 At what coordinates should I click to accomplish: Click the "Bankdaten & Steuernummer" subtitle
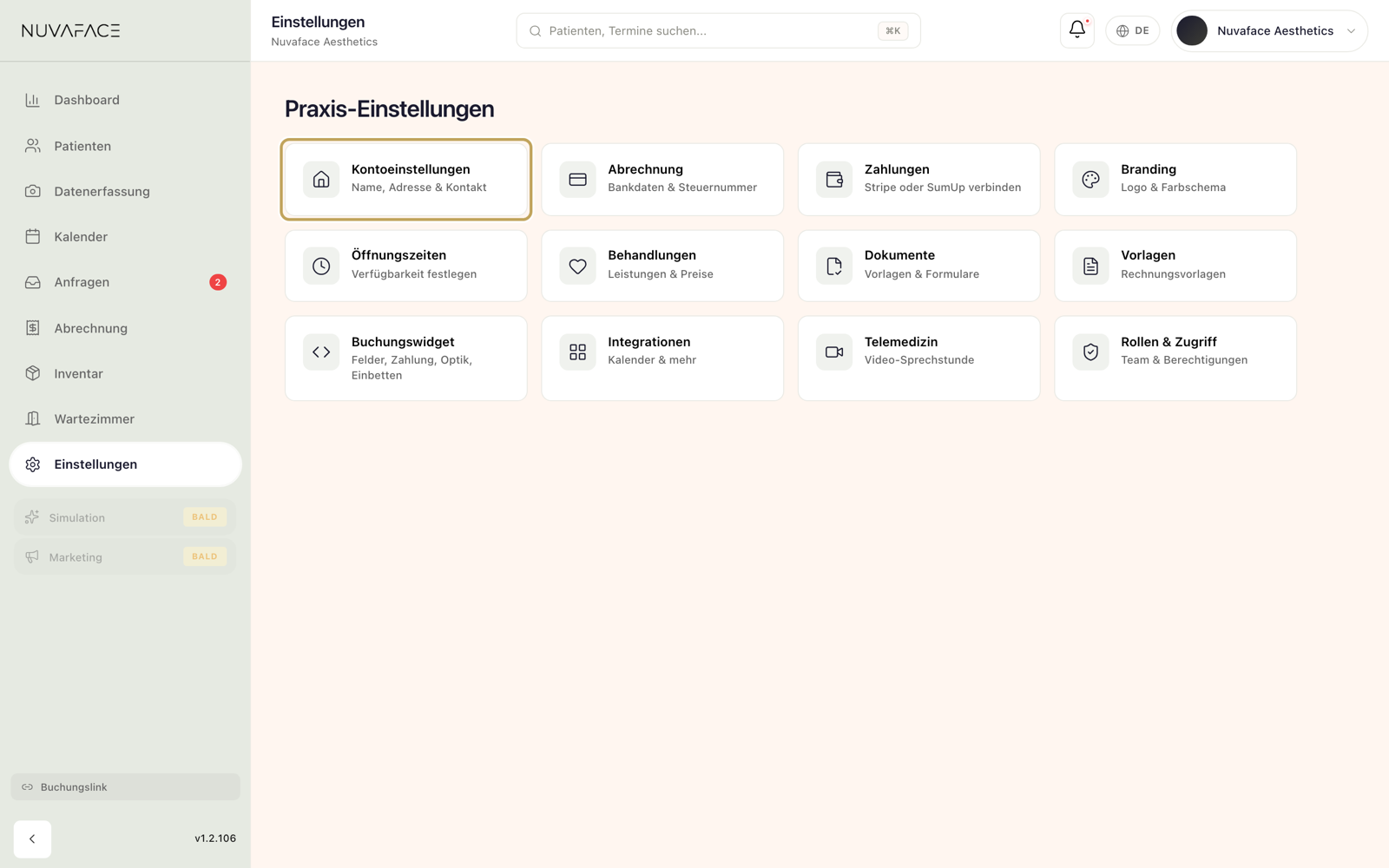point(682,187)
